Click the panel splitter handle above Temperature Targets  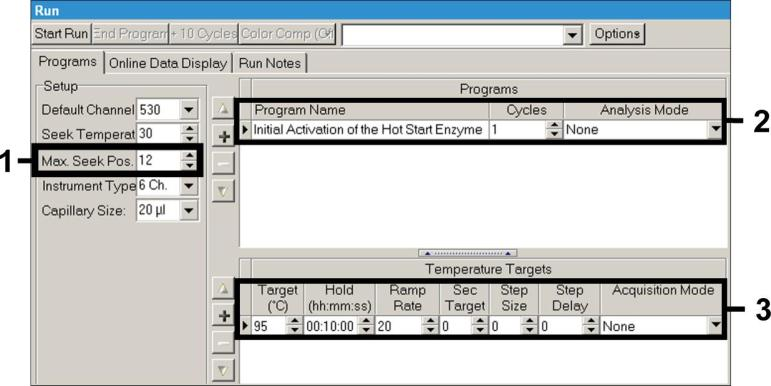coord(467,253)
